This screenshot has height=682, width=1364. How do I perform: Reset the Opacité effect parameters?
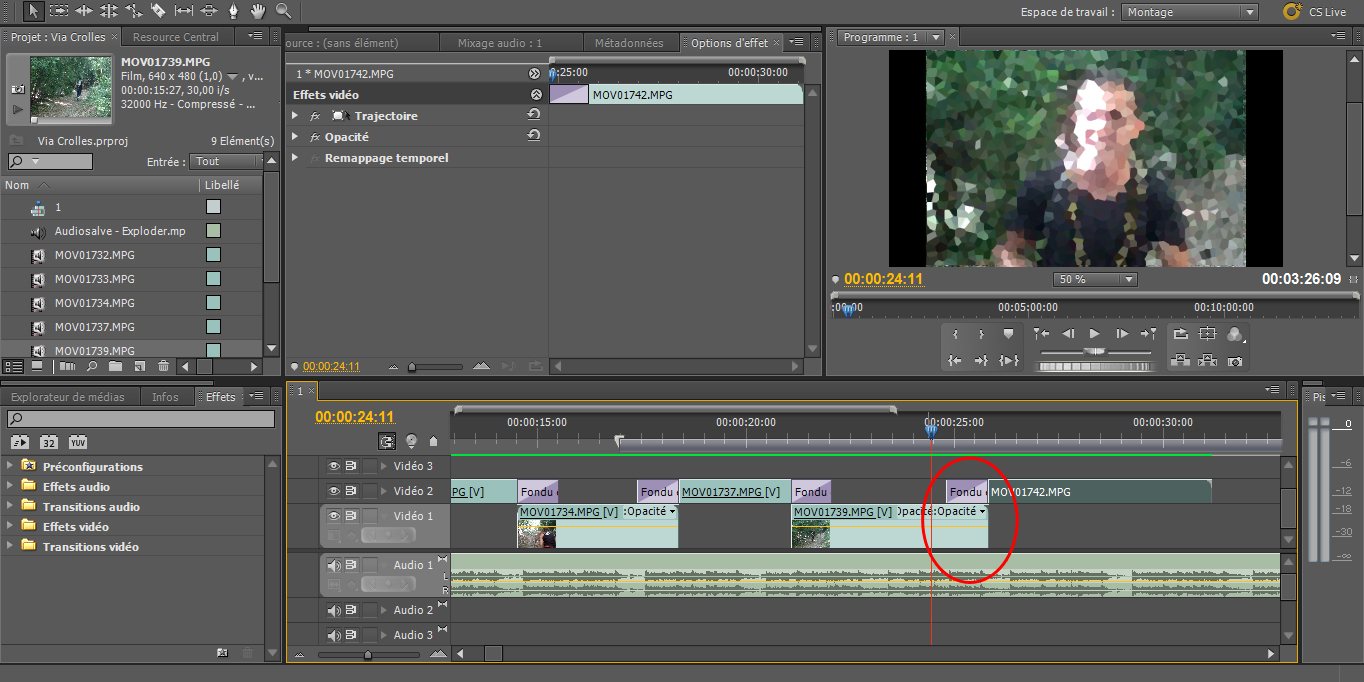coord(534,136)
